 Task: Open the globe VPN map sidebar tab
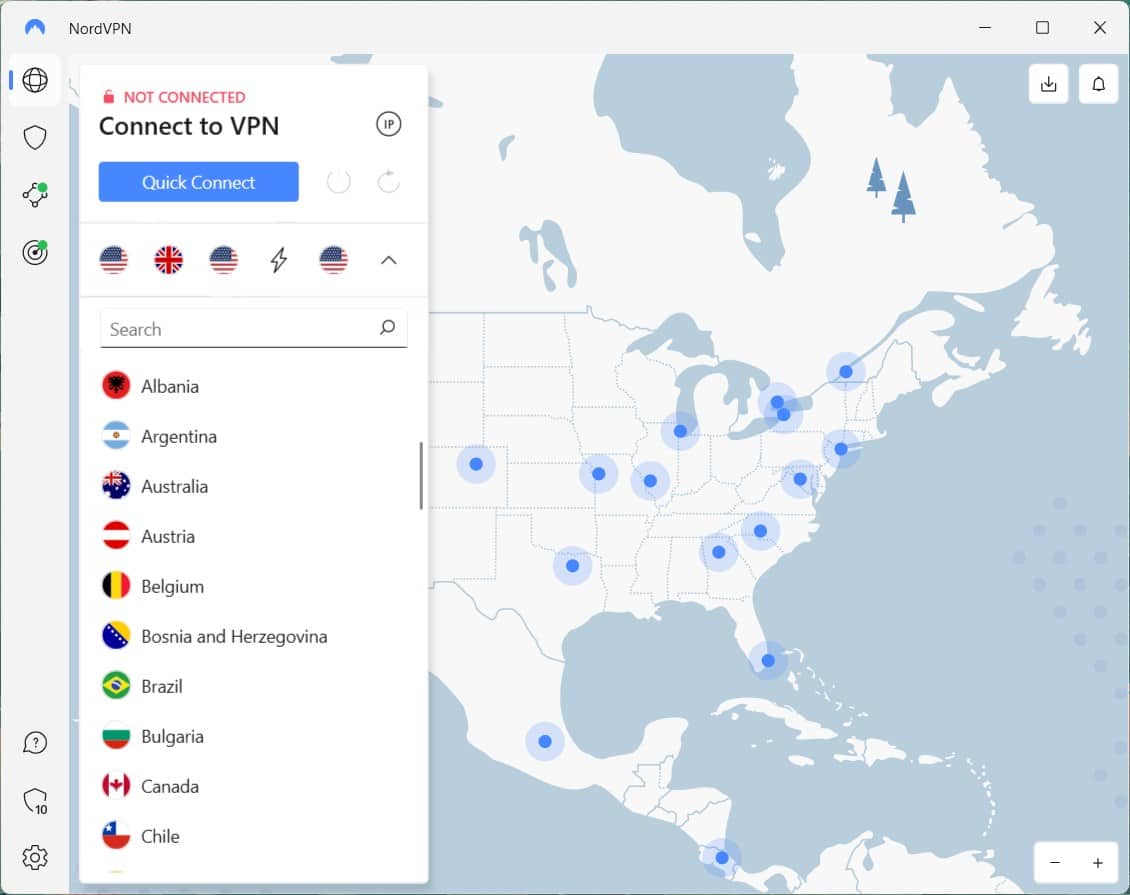pos(35,80)
